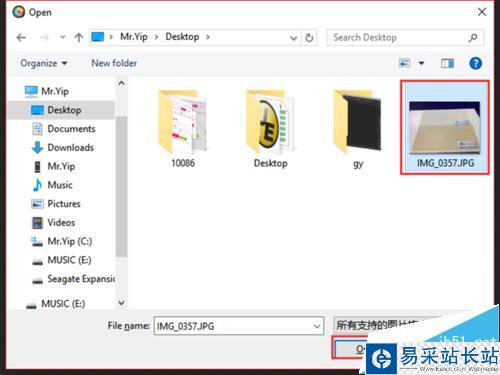Select the gy folder
The height and width of the screenshot is (375, 500).
tap(358, 129)
